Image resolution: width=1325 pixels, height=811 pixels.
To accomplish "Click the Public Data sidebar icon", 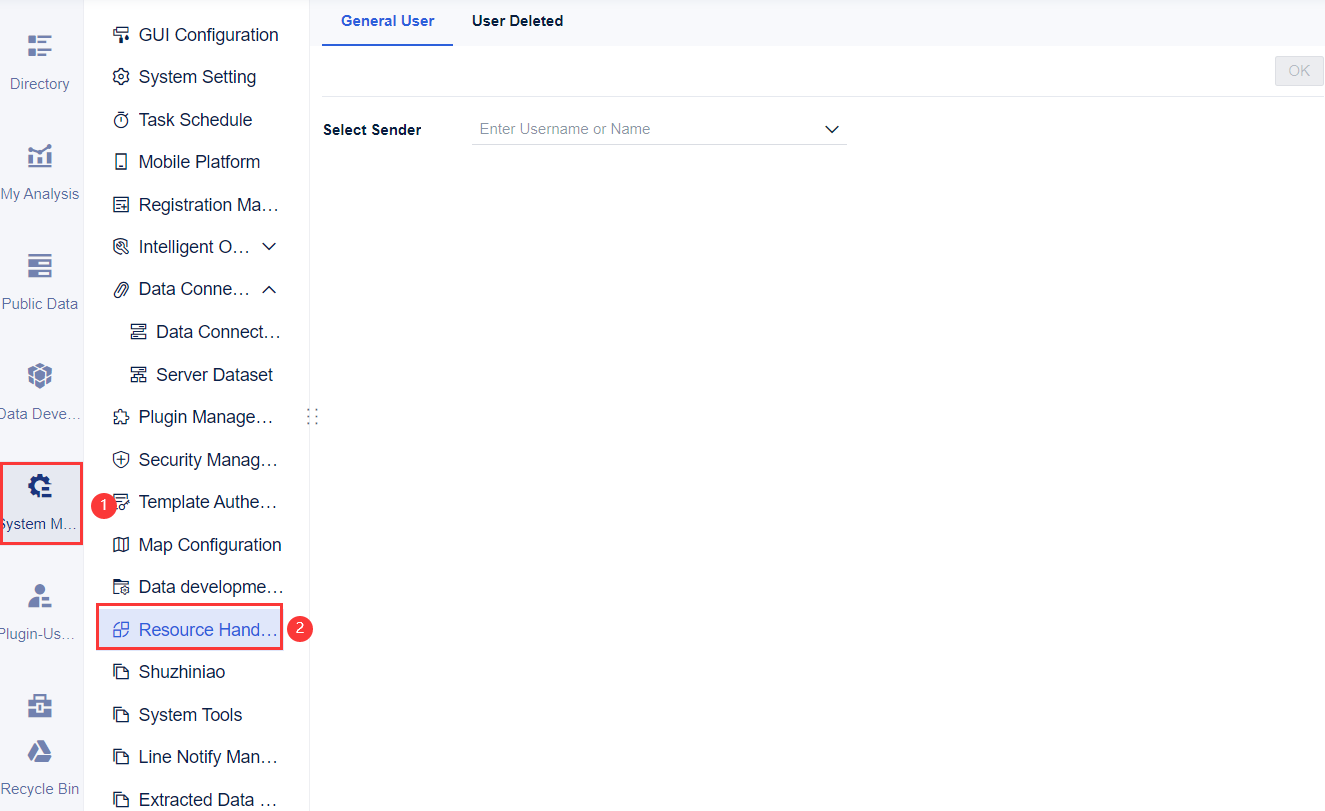I will (x=40, y=266).
